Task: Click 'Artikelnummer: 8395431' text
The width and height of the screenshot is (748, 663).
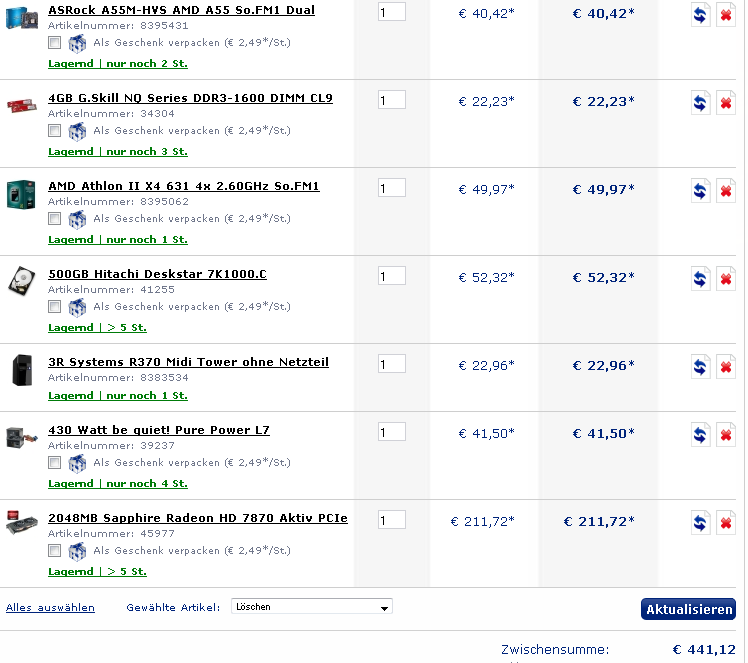Action: (x=118, y=26)
